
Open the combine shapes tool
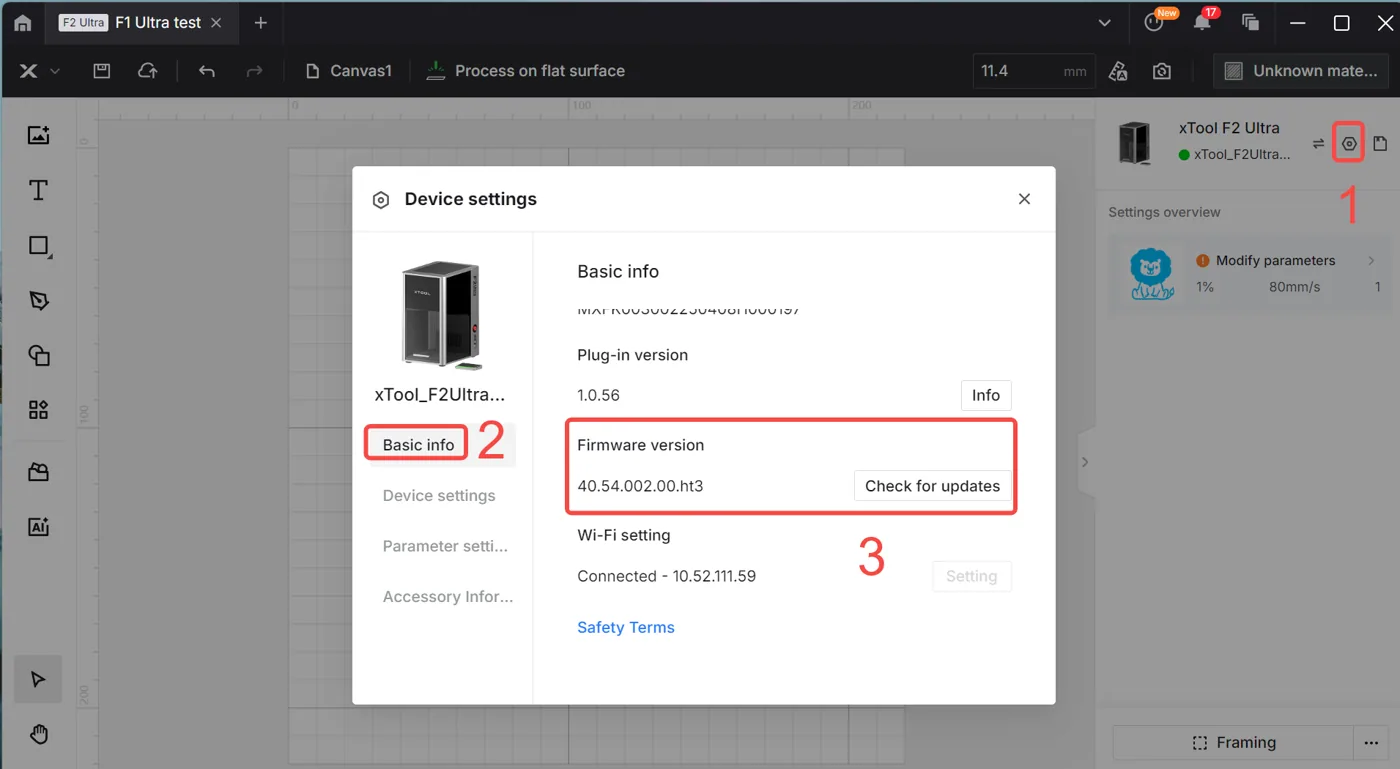click(x=39, y=355)
